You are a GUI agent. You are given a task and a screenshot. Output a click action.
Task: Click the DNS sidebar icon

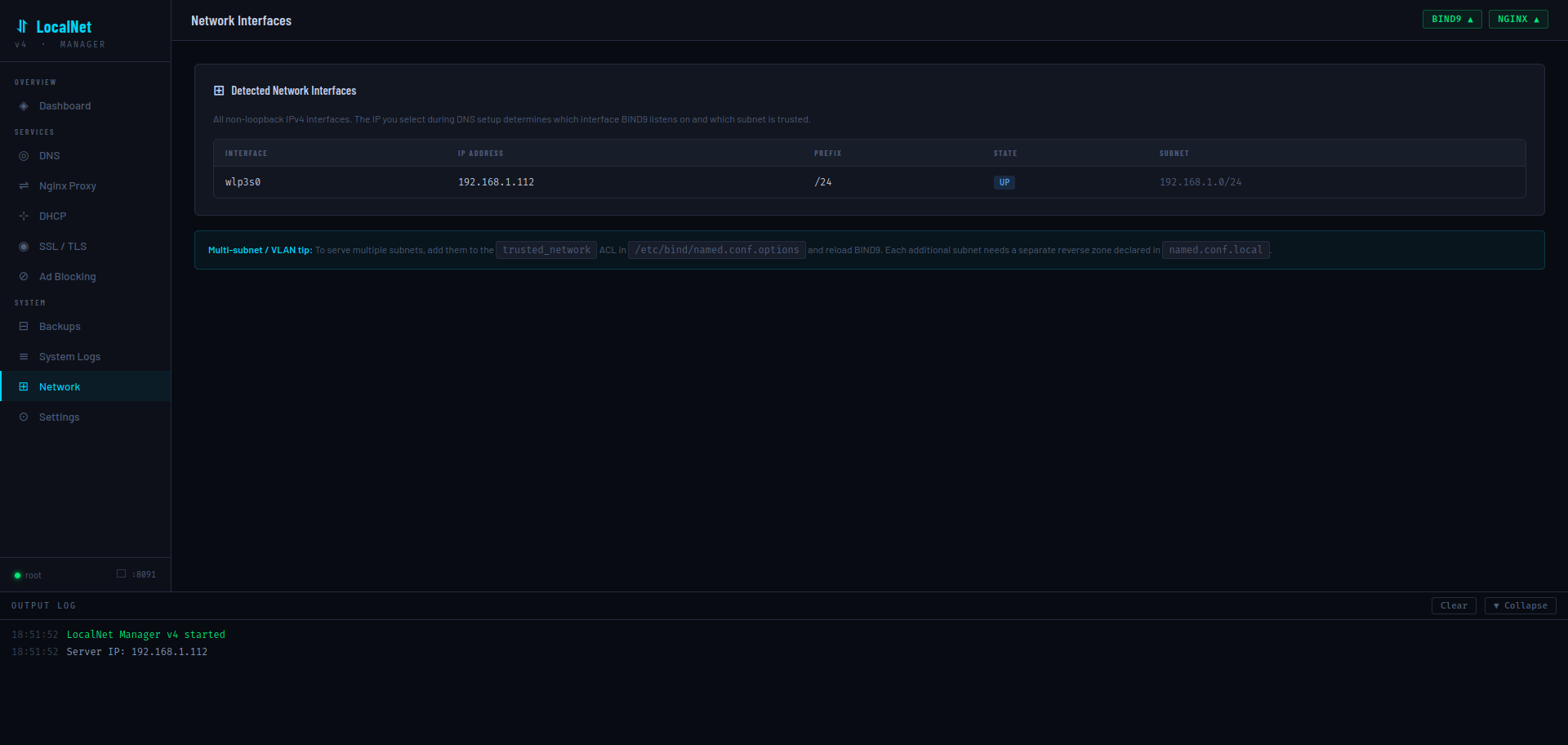(x=24, y=156)
